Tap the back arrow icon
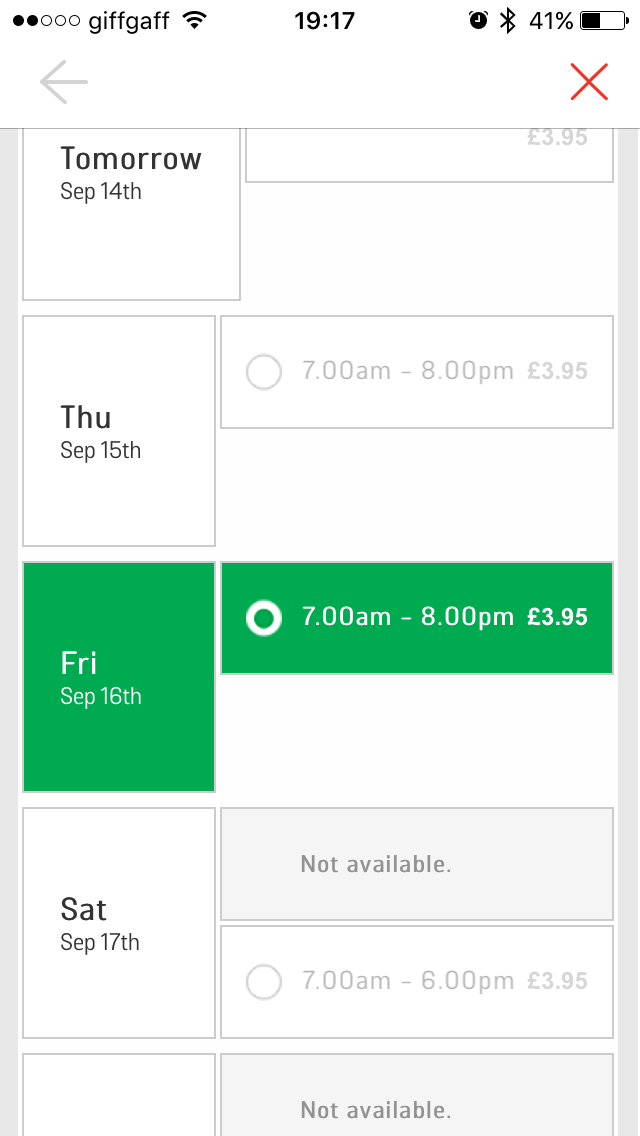Image resolution: width=640 pixels, height=1136 pixels. pyautogui.click(x=64, y=82)
